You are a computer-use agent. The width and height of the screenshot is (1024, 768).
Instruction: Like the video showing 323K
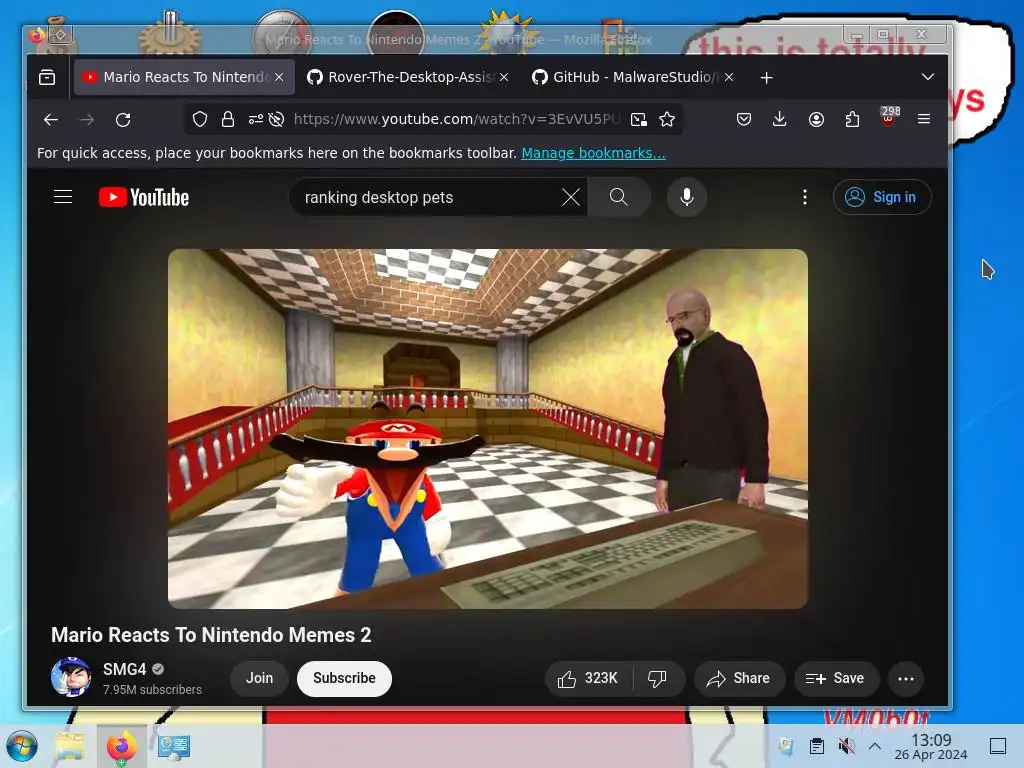(x=588, y=679)
